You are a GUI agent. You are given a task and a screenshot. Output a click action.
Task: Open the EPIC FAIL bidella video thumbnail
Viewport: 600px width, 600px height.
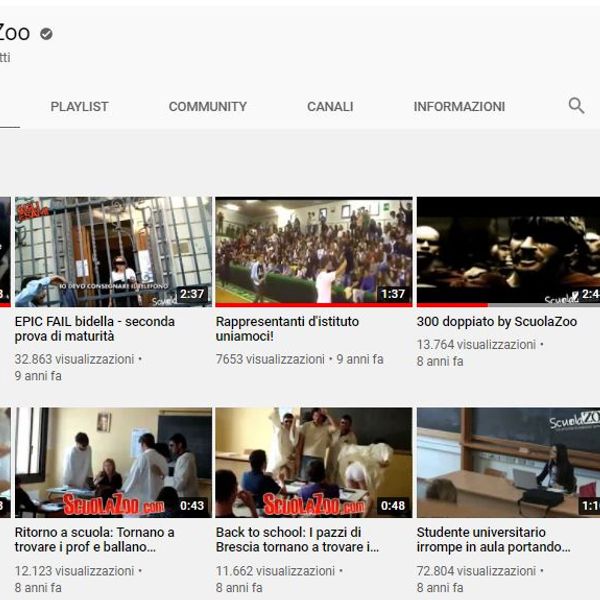click(x=113, y=252)
